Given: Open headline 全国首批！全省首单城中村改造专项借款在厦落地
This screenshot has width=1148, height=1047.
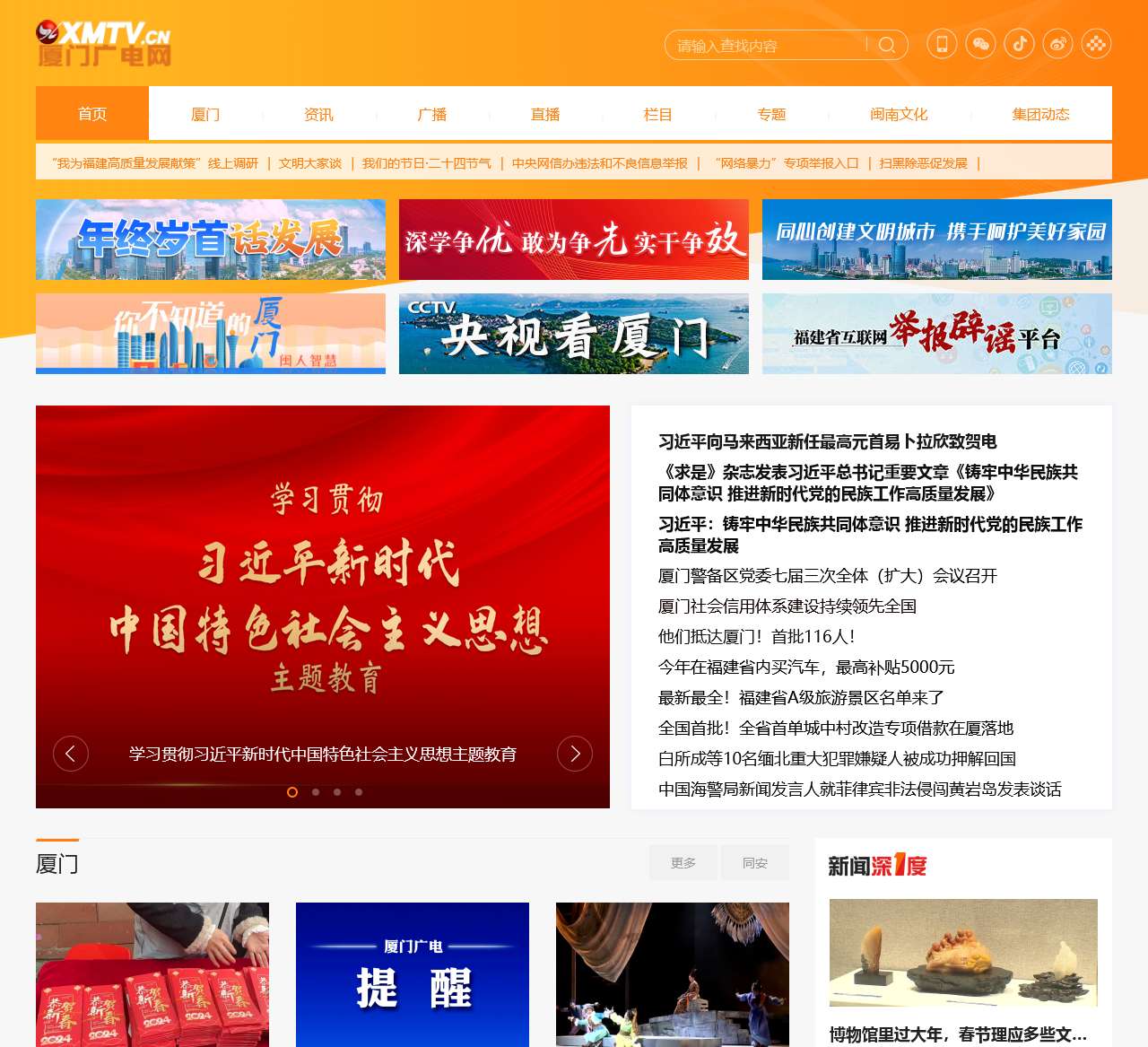Looking at the screenshot, I should click(x=836, y=729).
